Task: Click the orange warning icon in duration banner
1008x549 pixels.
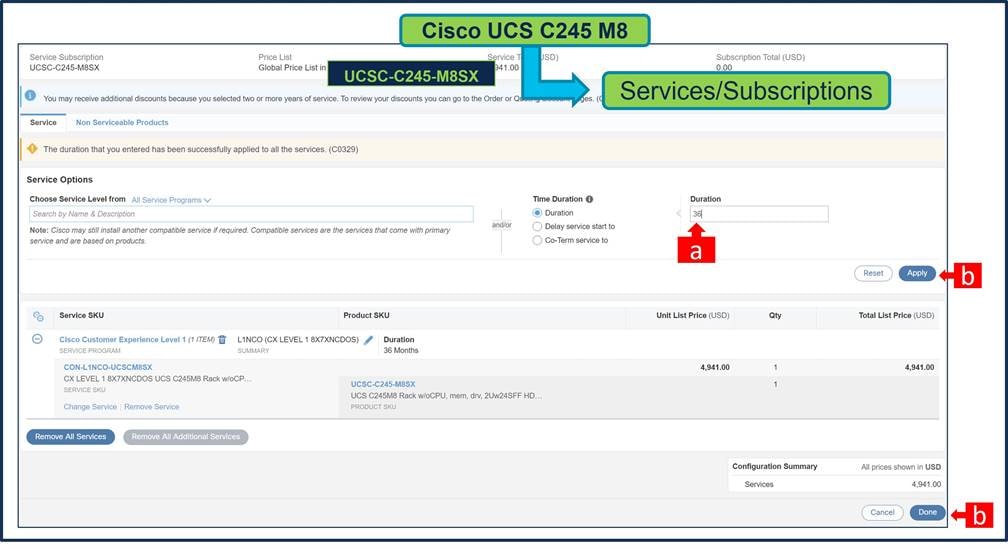Action: click(32, 148)
